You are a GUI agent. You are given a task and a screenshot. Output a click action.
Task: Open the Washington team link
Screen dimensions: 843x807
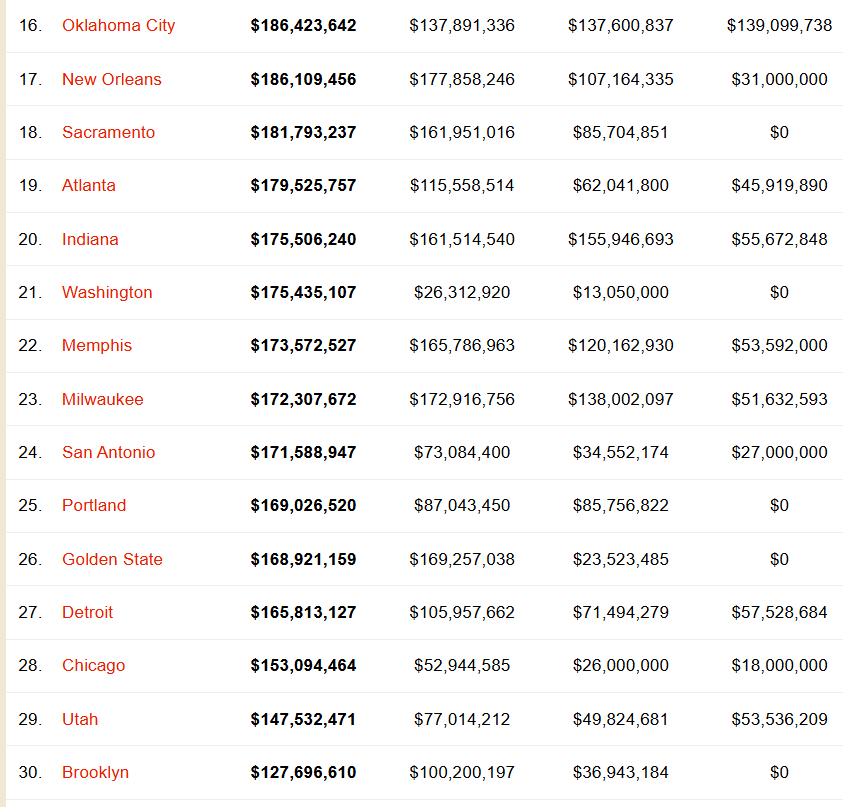point(107,292)
